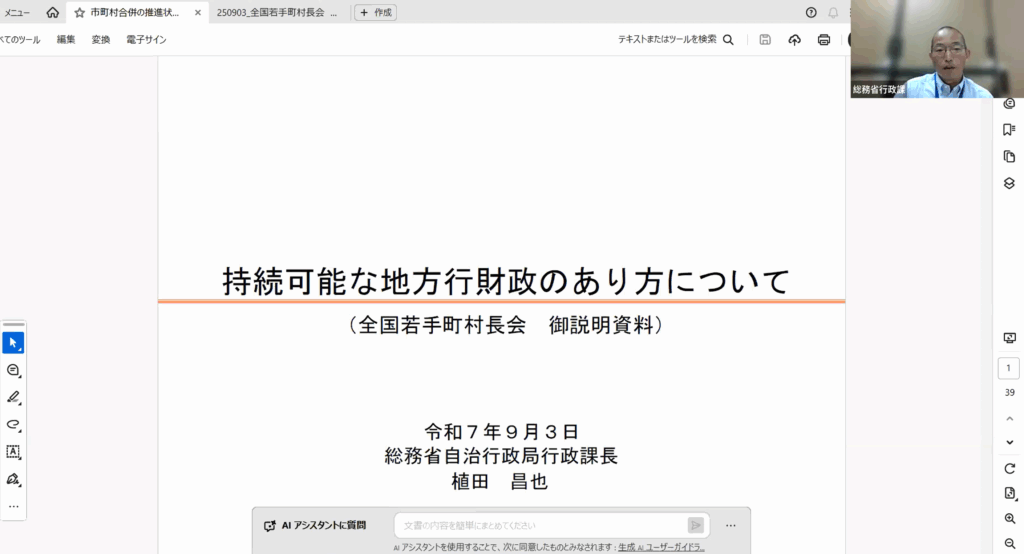Screen dimensions: 1024x554
Task: Click the AI Assistant question input field
Action: pyautogui.click(x=540, y=525)
